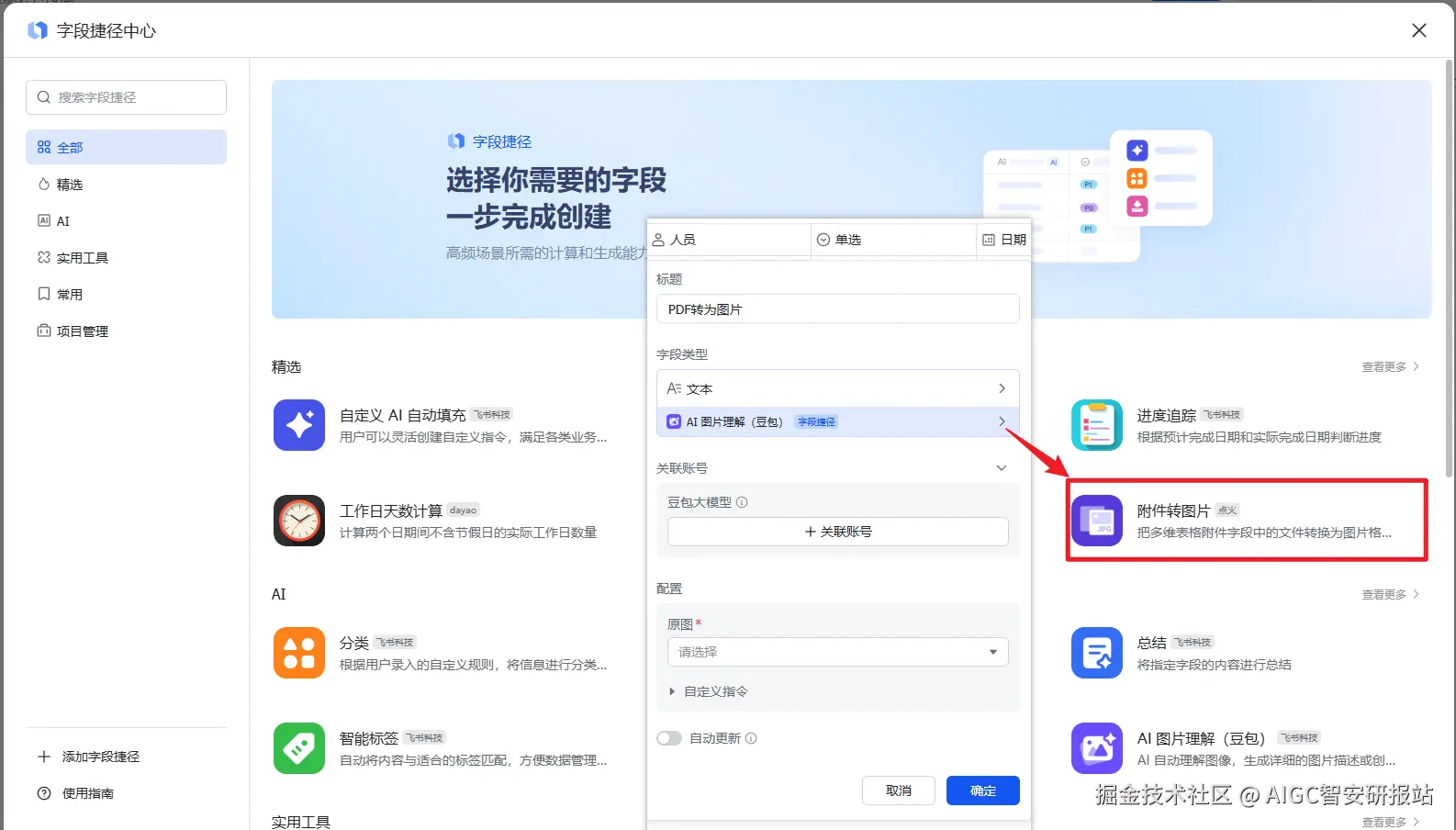Open the 自定义 AI 自动填充 sparkle icon
Image resolution: width=1456 pixels, height=830 pixels.
(299, 425)
